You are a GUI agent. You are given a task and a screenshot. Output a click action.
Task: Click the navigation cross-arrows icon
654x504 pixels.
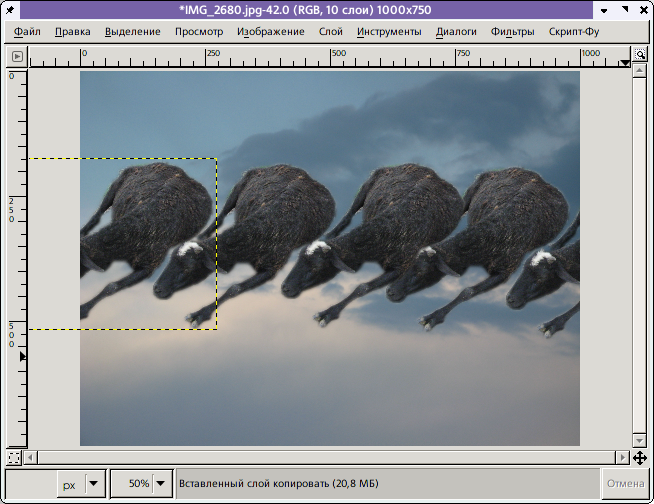639,458
